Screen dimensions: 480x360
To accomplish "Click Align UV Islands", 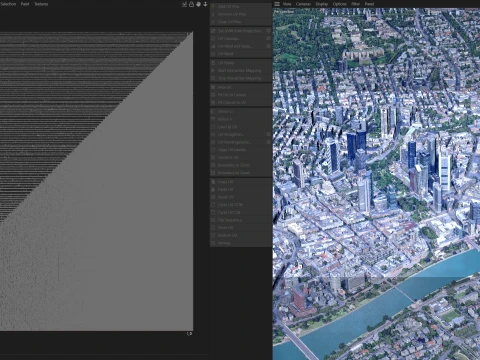I will point(241,150).
